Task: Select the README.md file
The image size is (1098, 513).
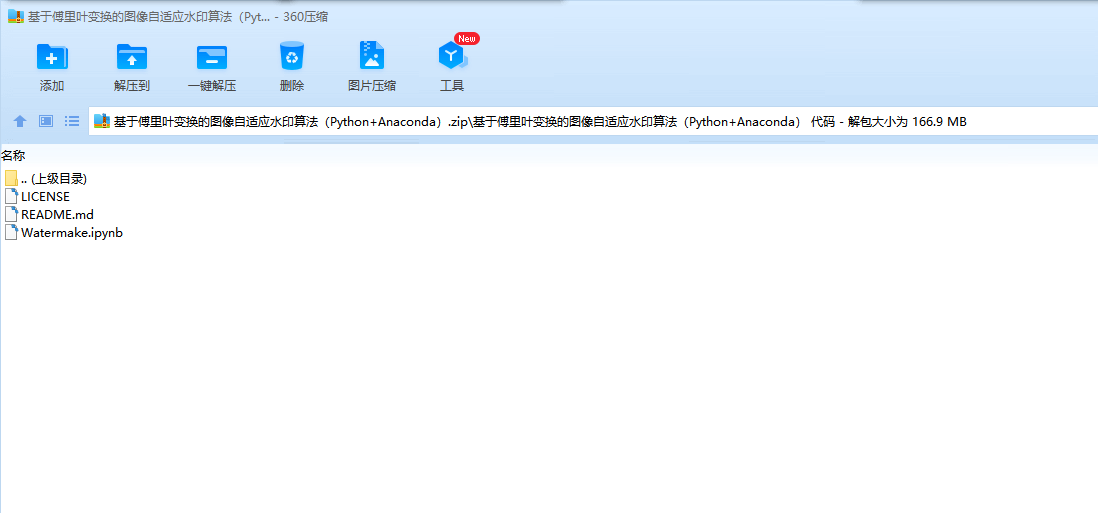Action: 49,215
